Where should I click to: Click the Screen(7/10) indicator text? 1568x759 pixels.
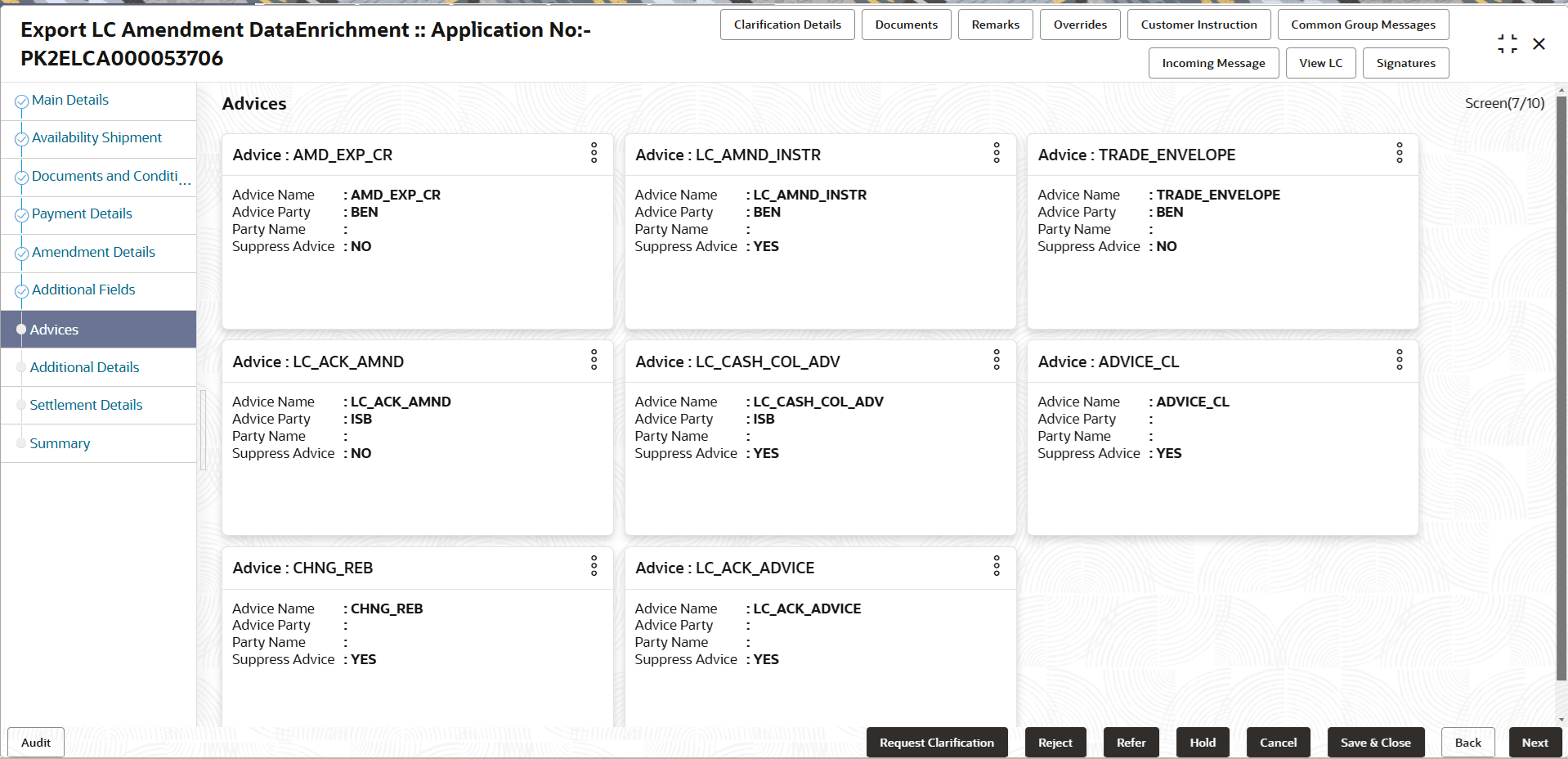point(1504,103)
